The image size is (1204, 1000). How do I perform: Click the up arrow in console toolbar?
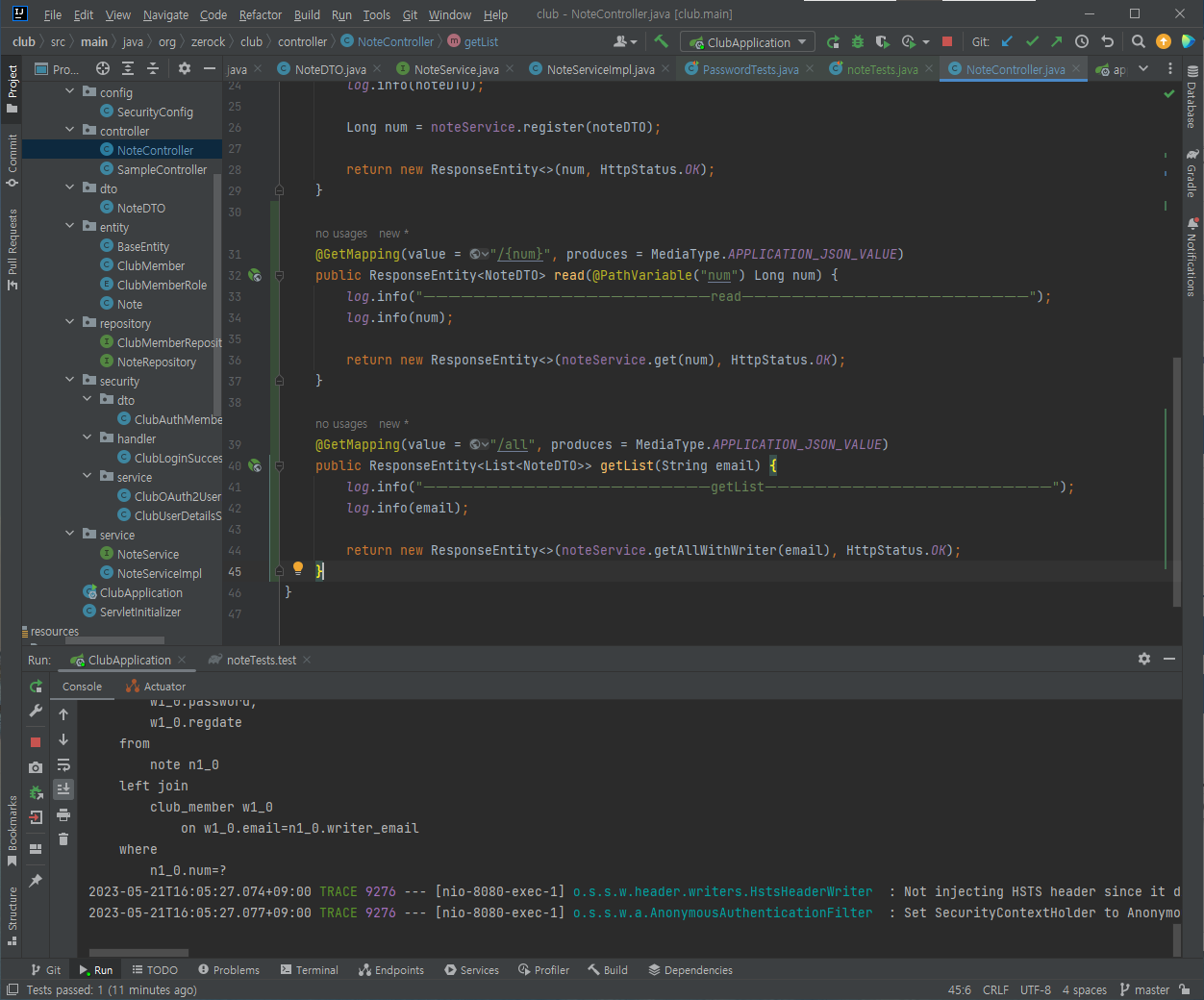63,714
